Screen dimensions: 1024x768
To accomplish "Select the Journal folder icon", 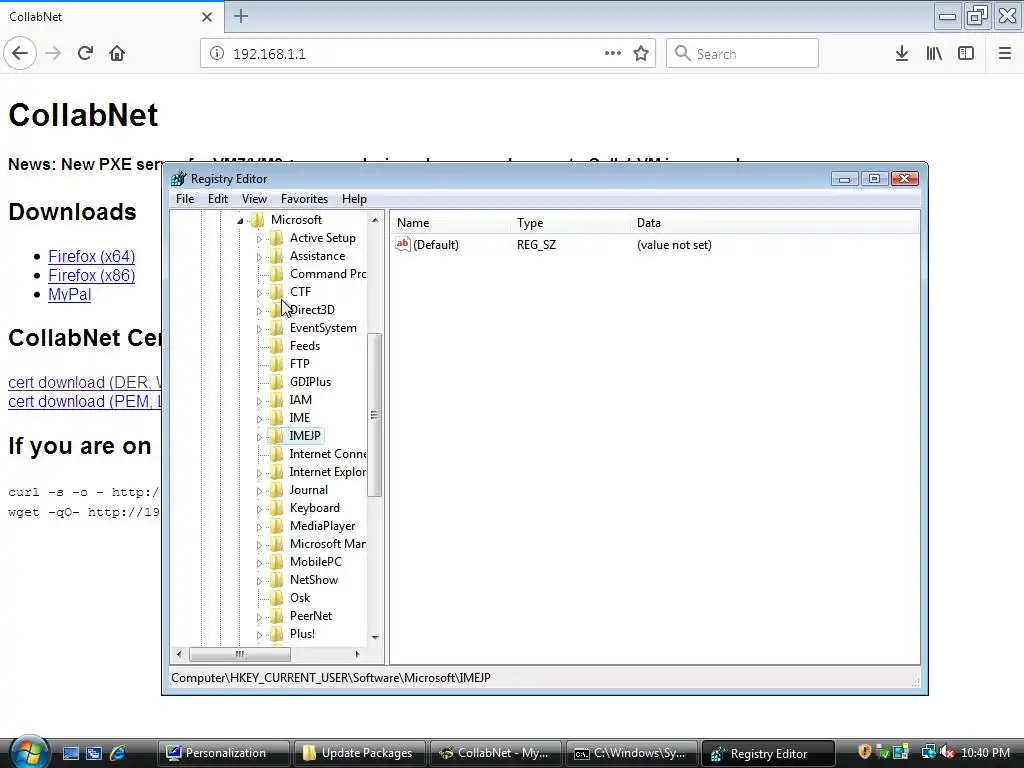I will [x=276, y=490].
